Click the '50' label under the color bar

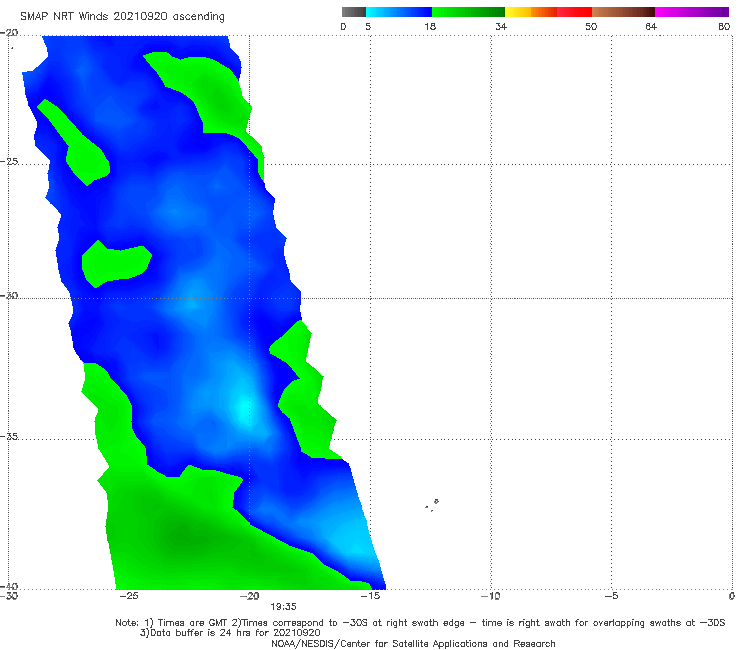(591, 27)
